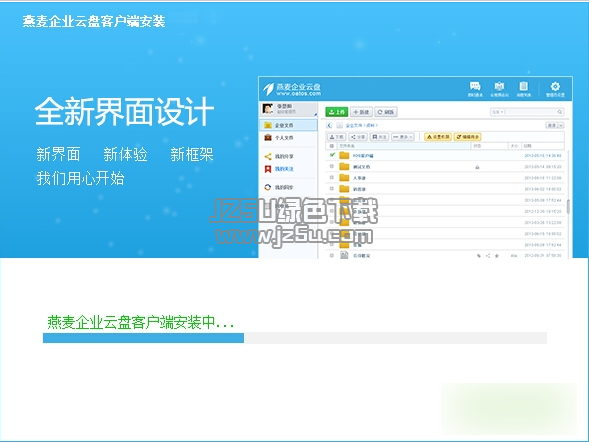Click the chat bubble icon in preview header
The image size is (589, 443).
(475, 86)
